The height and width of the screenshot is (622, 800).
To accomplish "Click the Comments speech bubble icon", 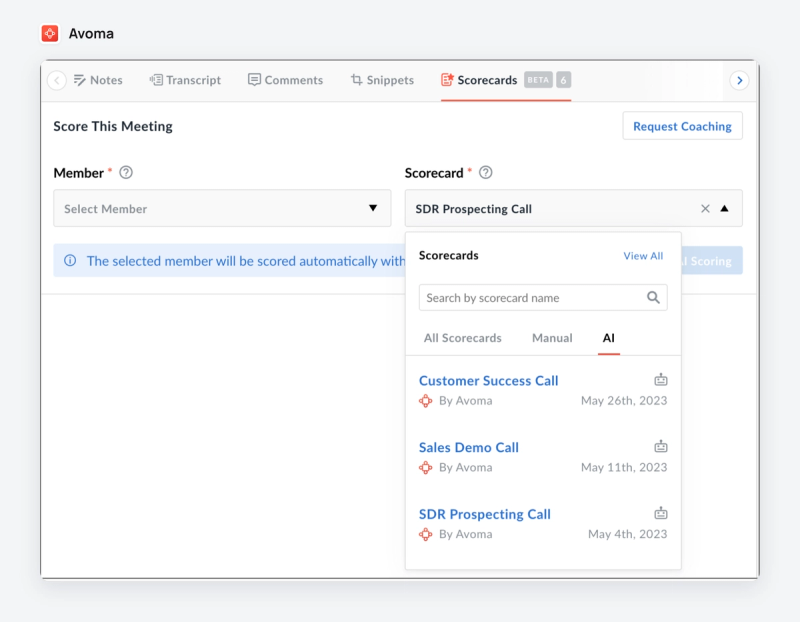I will (x=254, y=80).
